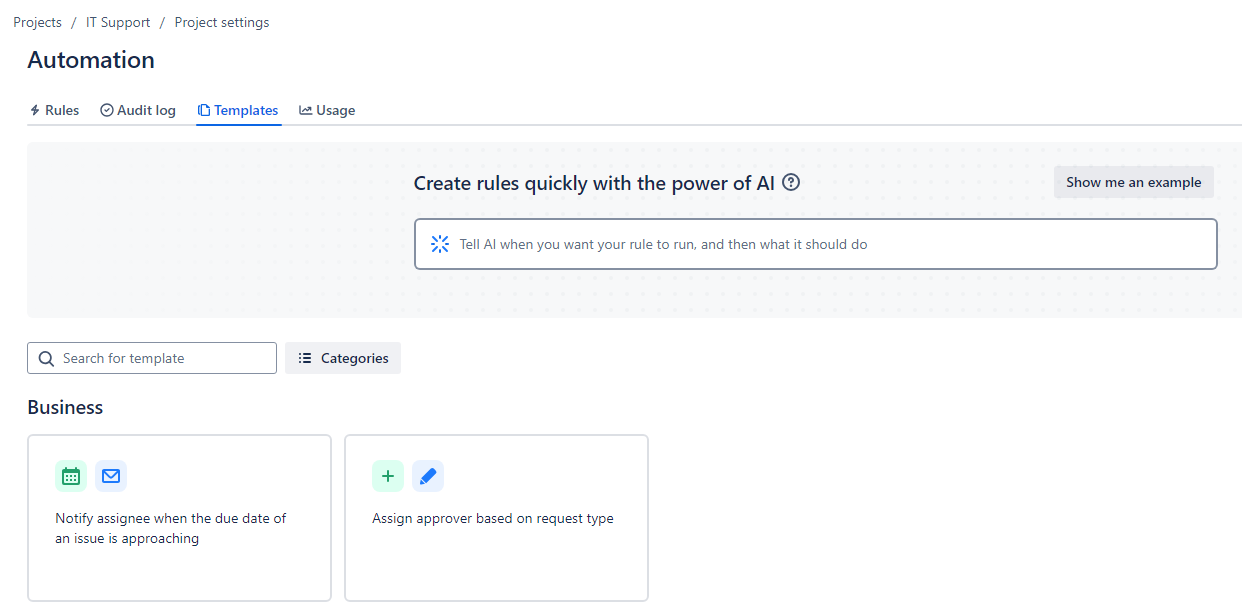1242x602 pixels.
Task: Open the IT Support breadcrumb link
Action: click(x=118, y=22)
